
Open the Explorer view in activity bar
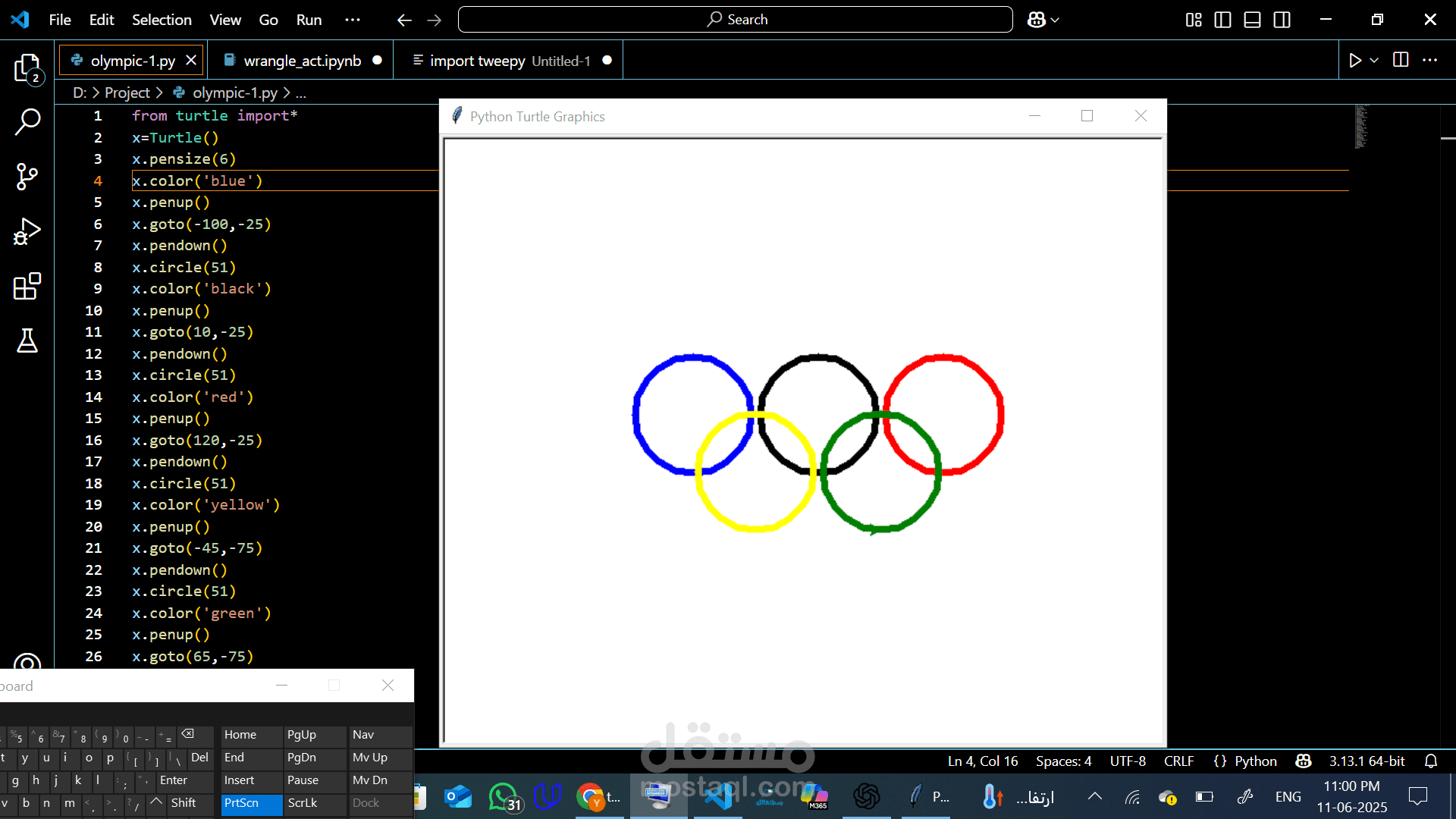pyautogui.click(x=27, y=68)
